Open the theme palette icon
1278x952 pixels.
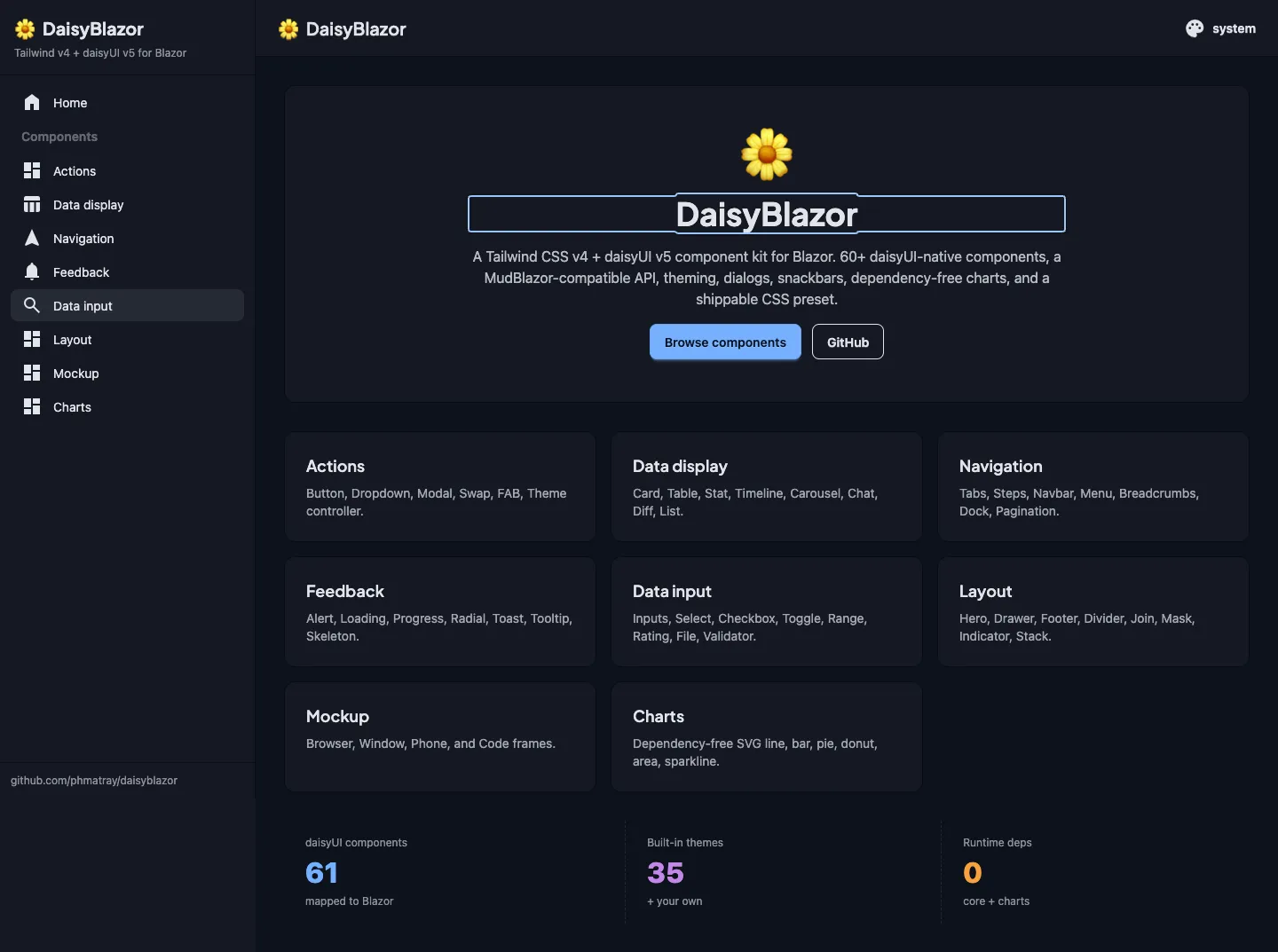(1195, 28)
